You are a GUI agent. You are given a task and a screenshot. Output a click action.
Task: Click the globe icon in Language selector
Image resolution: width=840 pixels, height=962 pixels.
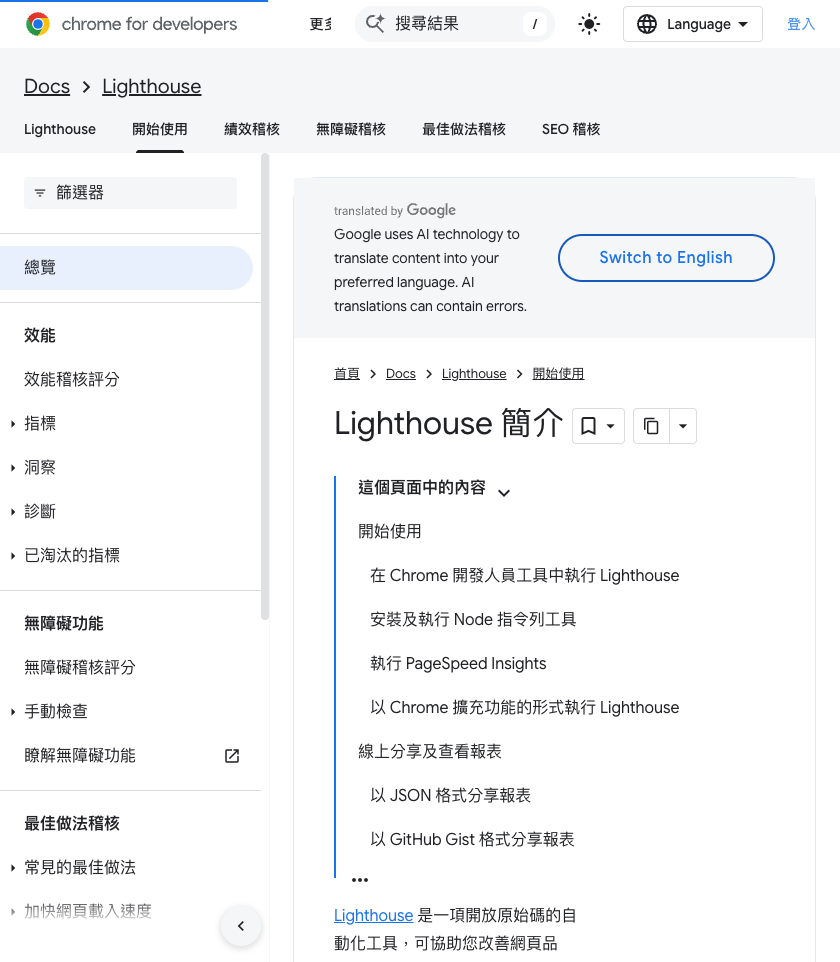647,24
